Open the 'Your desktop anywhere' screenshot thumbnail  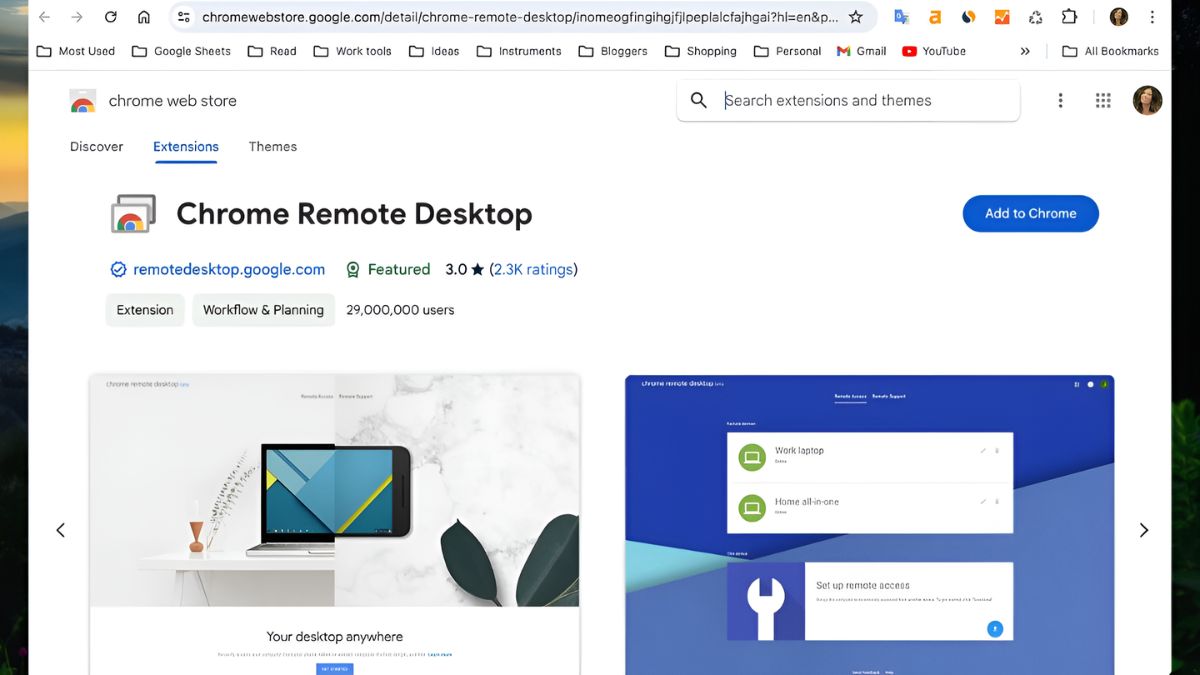click(334, 525)
